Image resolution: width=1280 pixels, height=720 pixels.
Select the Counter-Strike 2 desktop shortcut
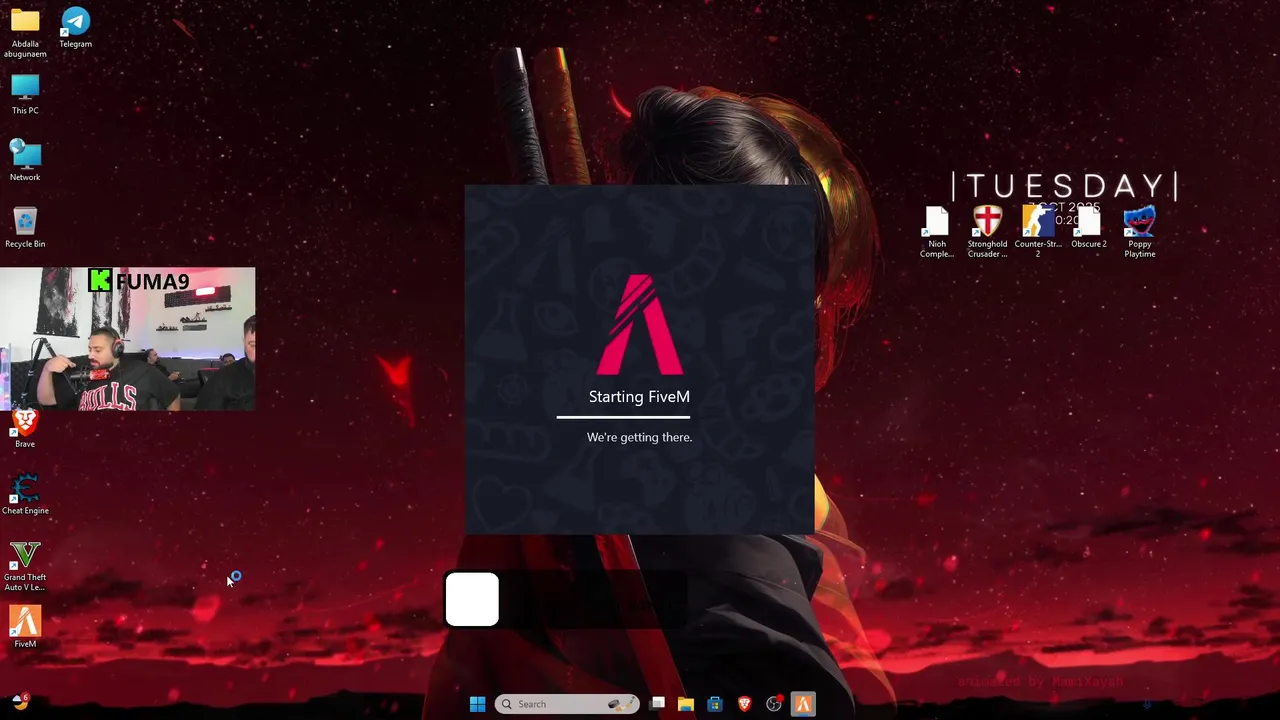1038,233
